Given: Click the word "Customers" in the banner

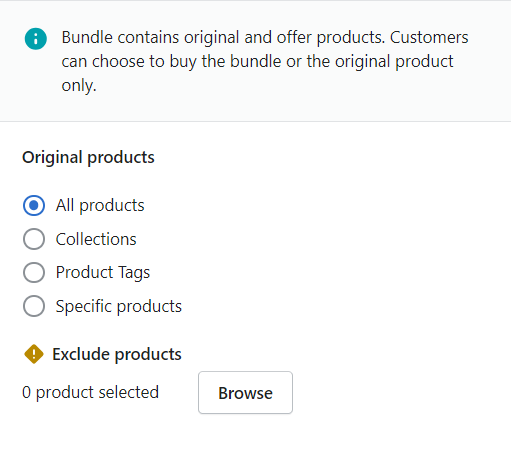Looking at the screenshot, I should (429, 37).
